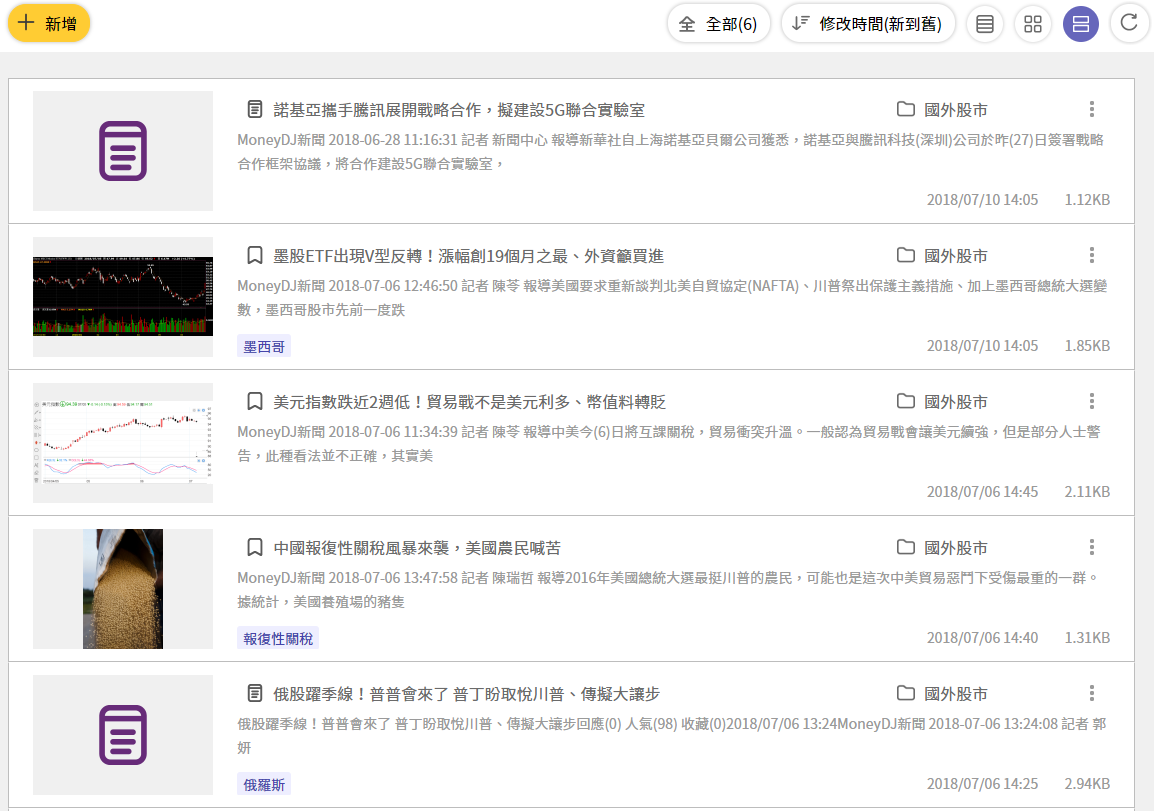This screenshot has width=1154, height=811.
Task: Click the date 2018/07/06 14:25
Action: click(x=982, y=783)
